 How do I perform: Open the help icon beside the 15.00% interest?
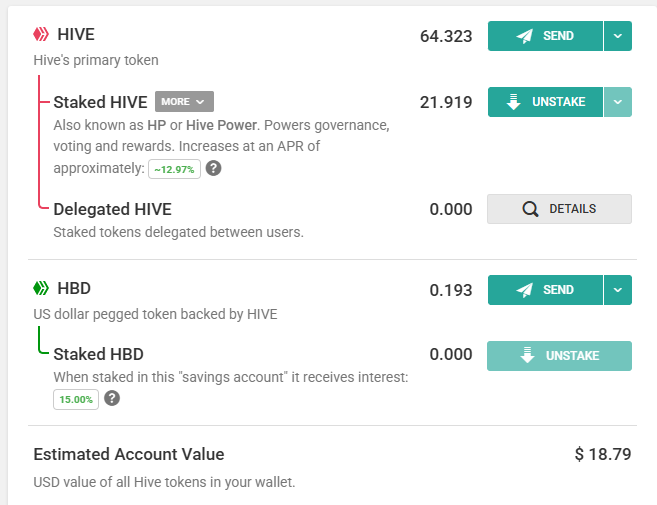[112, 398]
